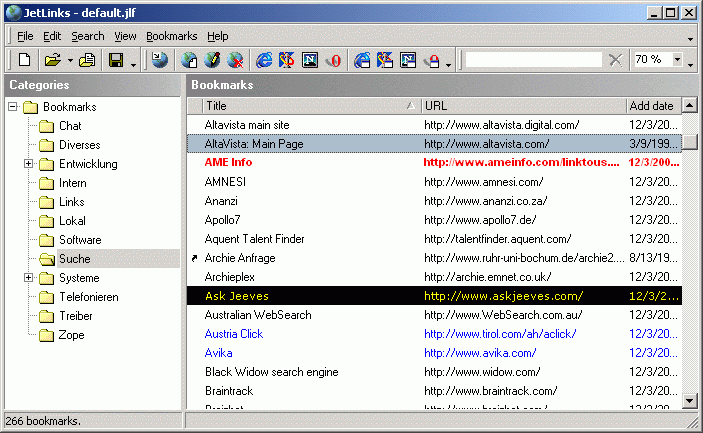Click shortcut arrow icon beside Archie Anfrage

click(x=194, y=258)
